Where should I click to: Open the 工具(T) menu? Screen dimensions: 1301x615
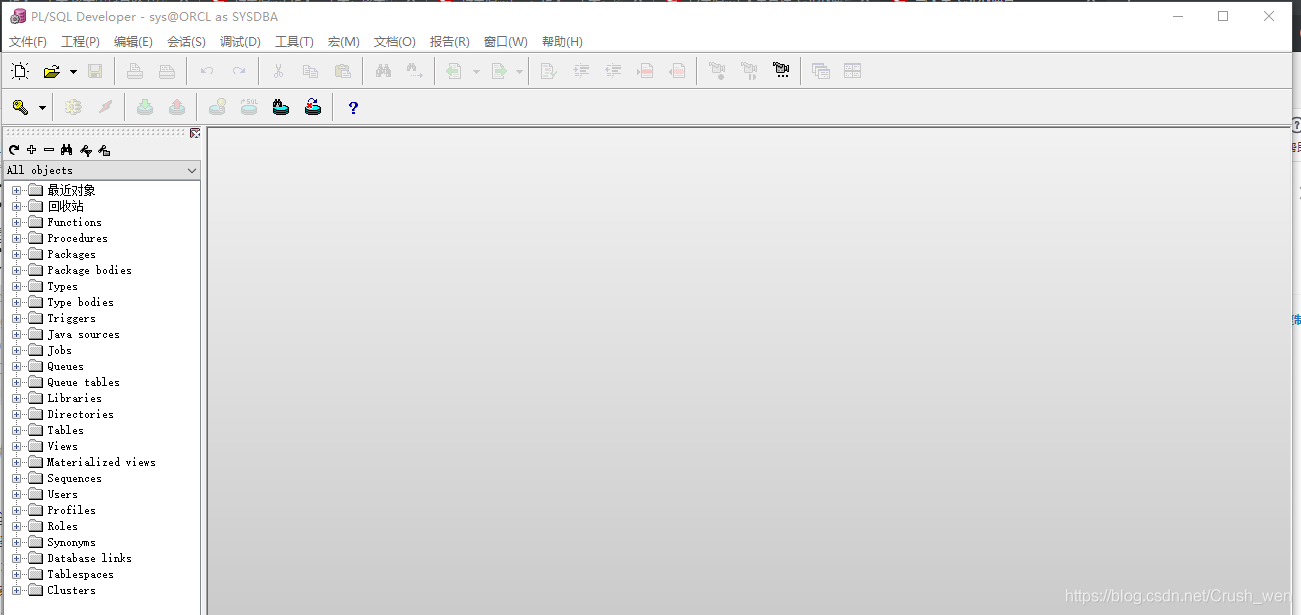294,42
